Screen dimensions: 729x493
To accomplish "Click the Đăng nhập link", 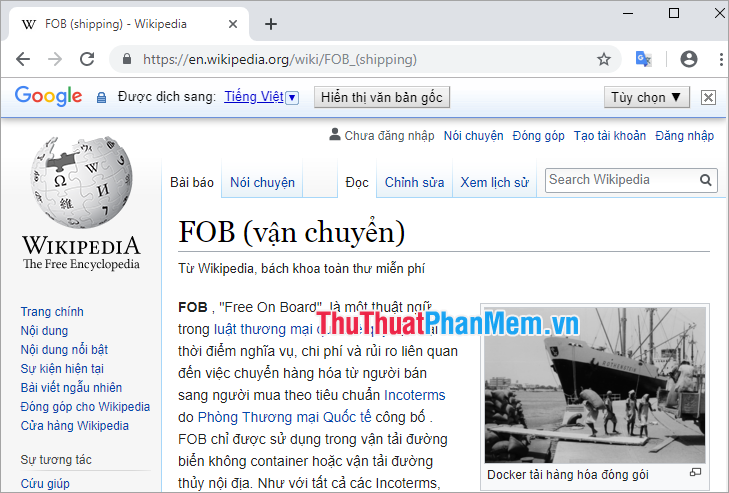I will click(x=684, y=136).
